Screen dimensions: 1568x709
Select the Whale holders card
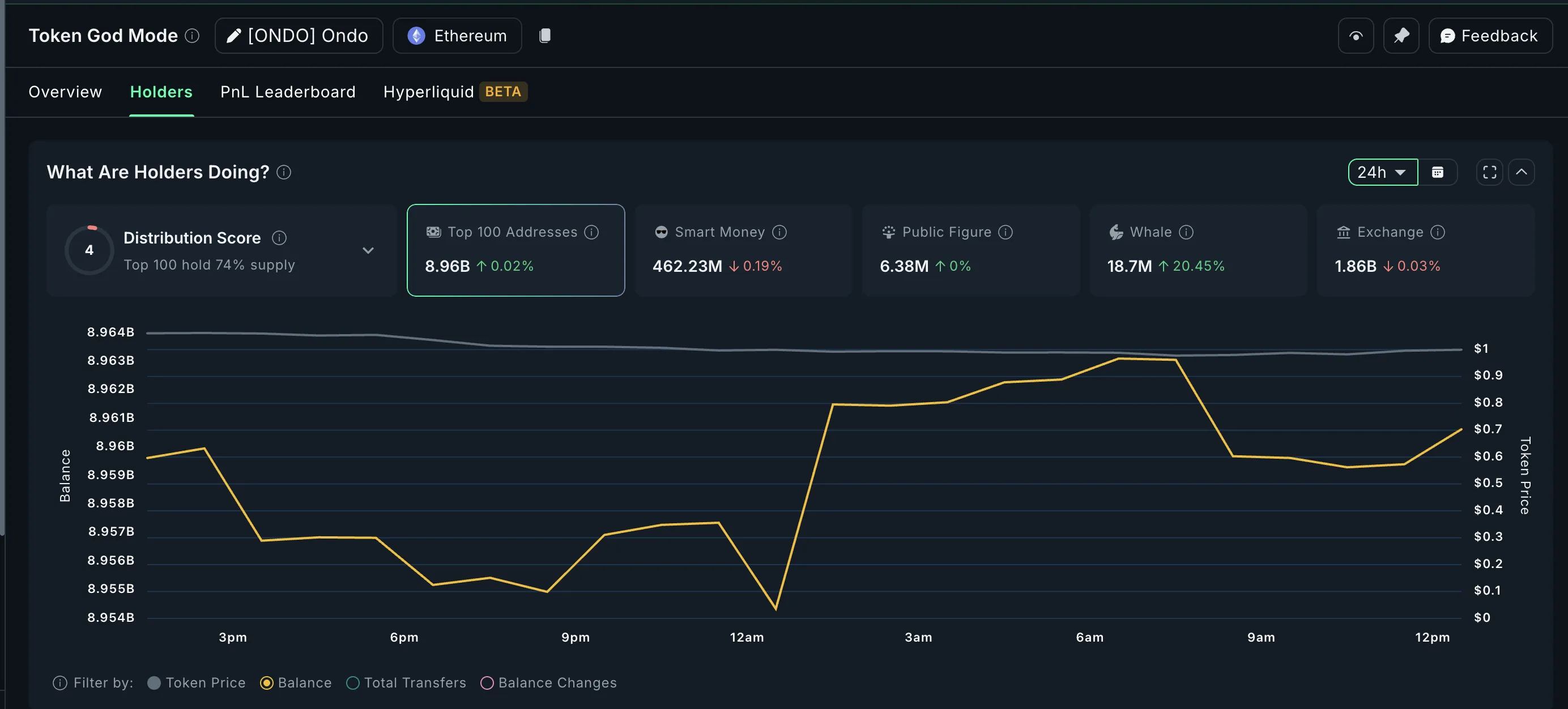pyautogui.click(x=1198, y=250)
